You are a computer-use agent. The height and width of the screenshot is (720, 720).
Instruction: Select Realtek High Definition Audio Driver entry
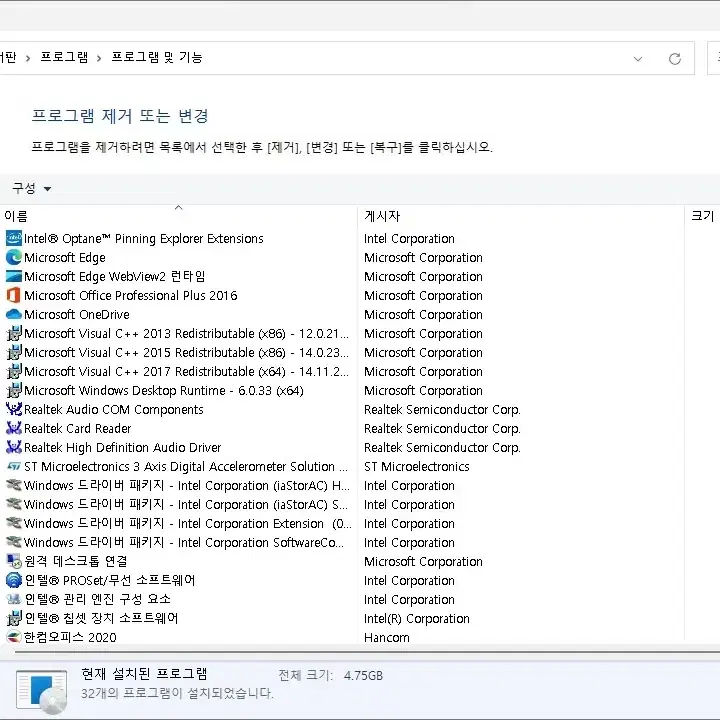[123, 447]
